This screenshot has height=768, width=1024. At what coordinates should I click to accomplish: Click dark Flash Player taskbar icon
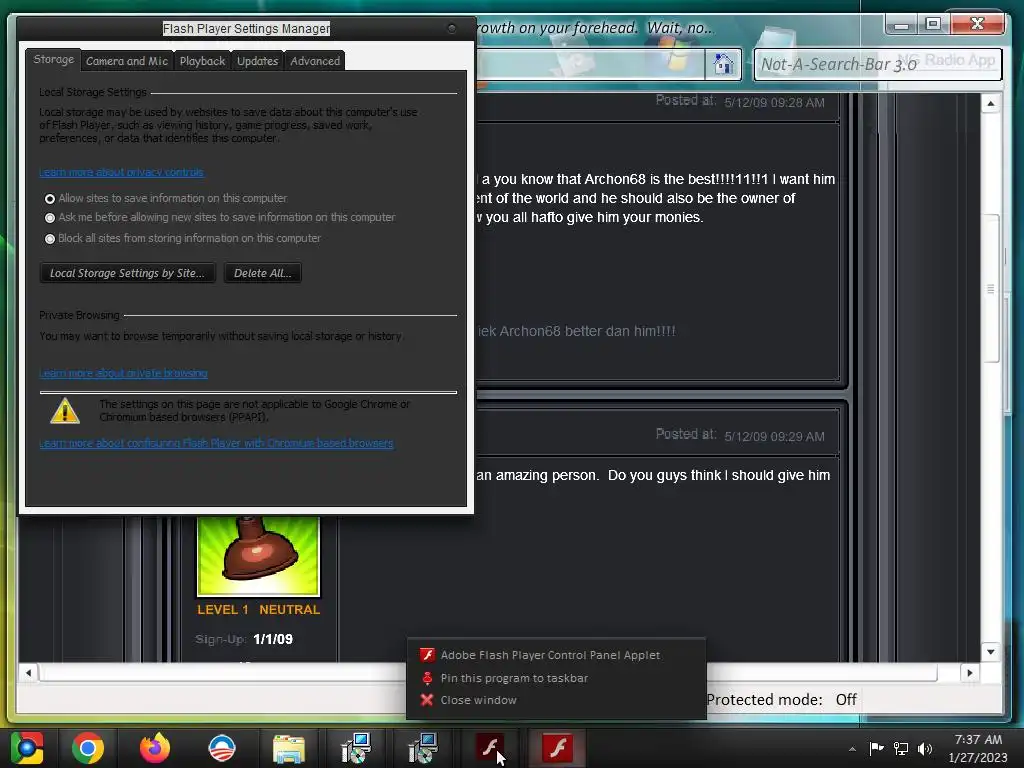point(490,748)
